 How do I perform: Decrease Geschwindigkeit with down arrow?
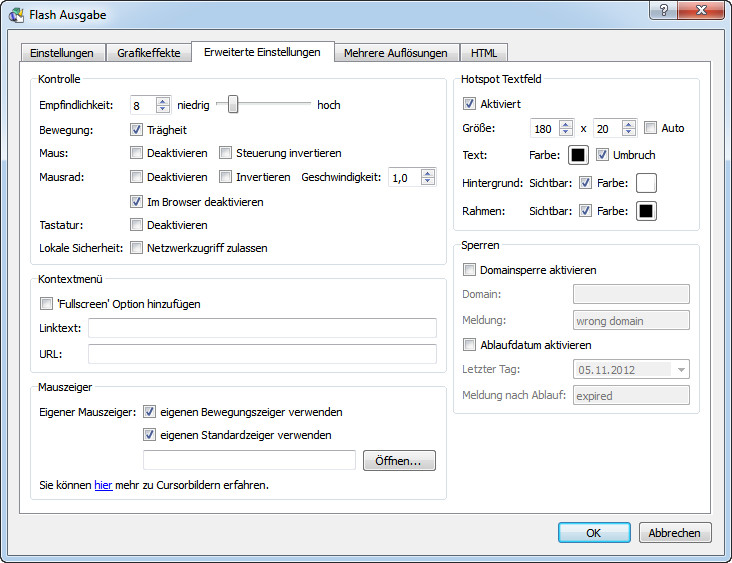tap(428, 182)
